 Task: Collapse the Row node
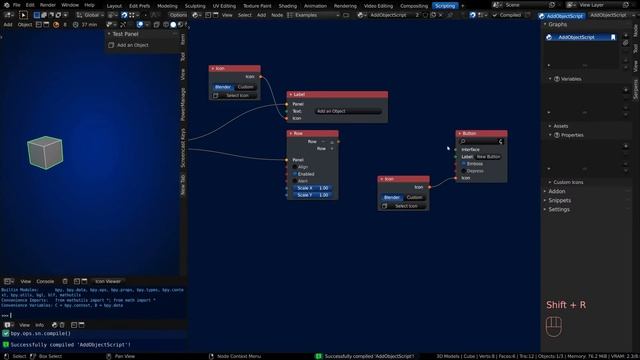(x=291, y=133)
